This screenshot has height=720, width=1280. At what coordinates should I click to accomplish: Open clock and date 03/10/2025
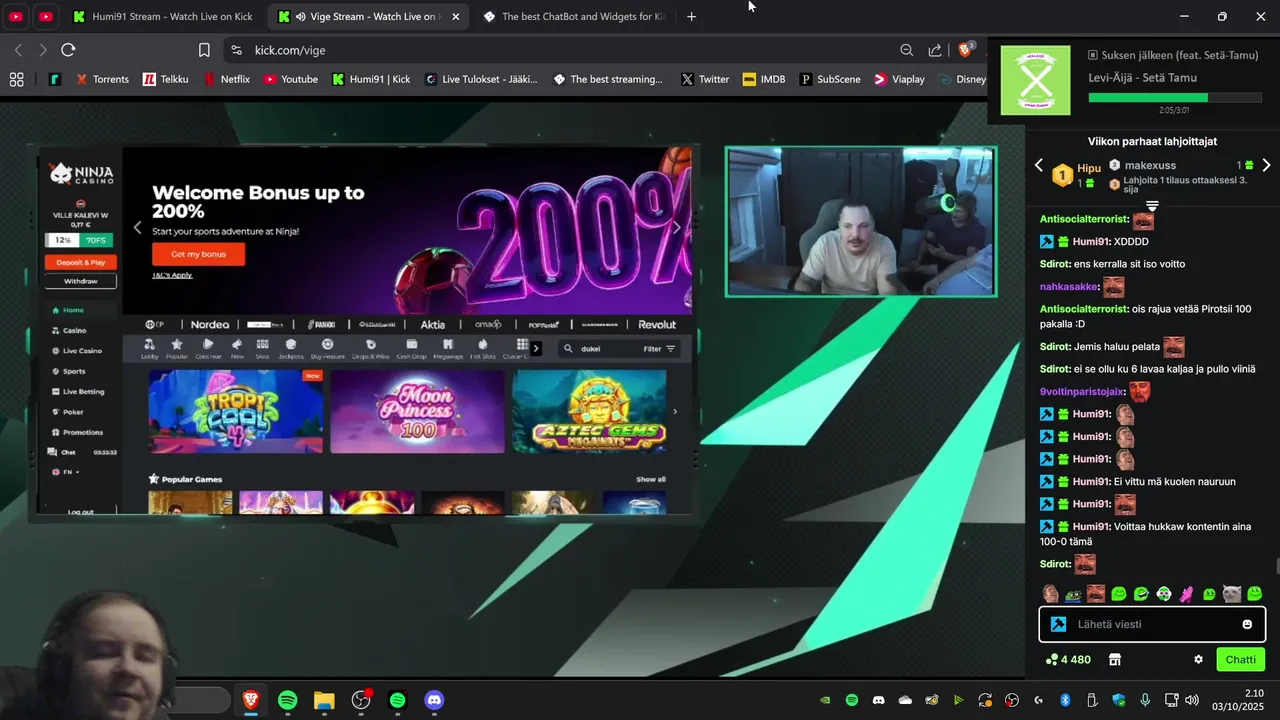click(x=1240, y=700)
